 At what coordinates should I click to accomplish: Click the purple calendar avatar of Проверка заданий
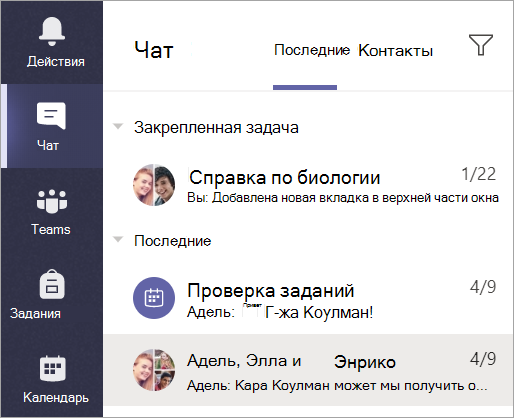154,298
